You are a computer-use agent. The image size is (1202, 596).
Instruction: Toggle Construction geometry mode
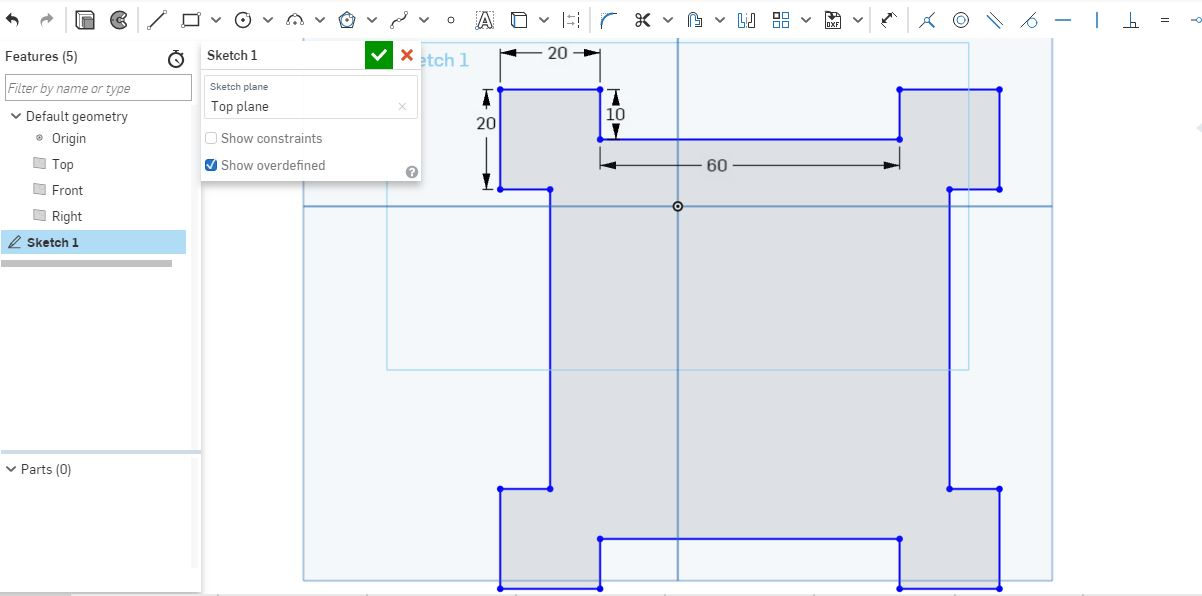[571, 20]
